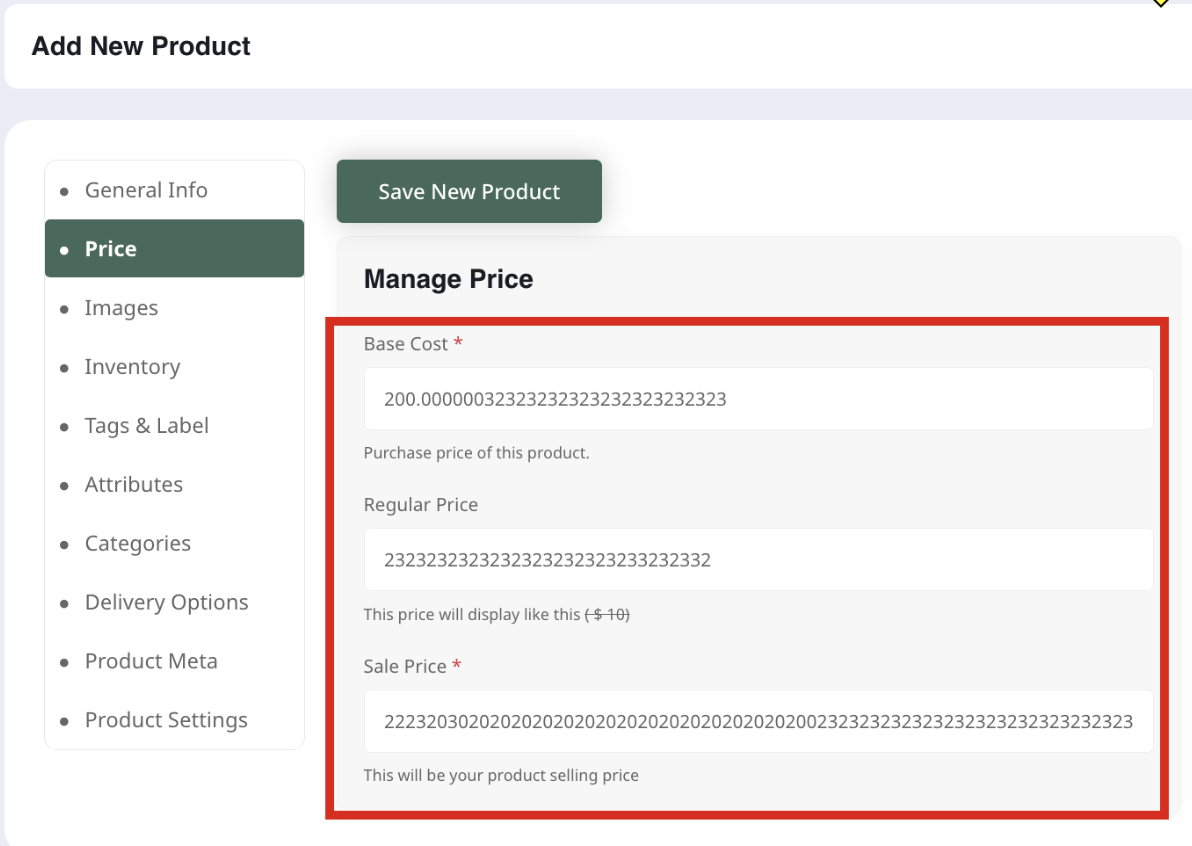
Task: Click the strikethrough $ 10 price example
Action: [x=607, y=614]
